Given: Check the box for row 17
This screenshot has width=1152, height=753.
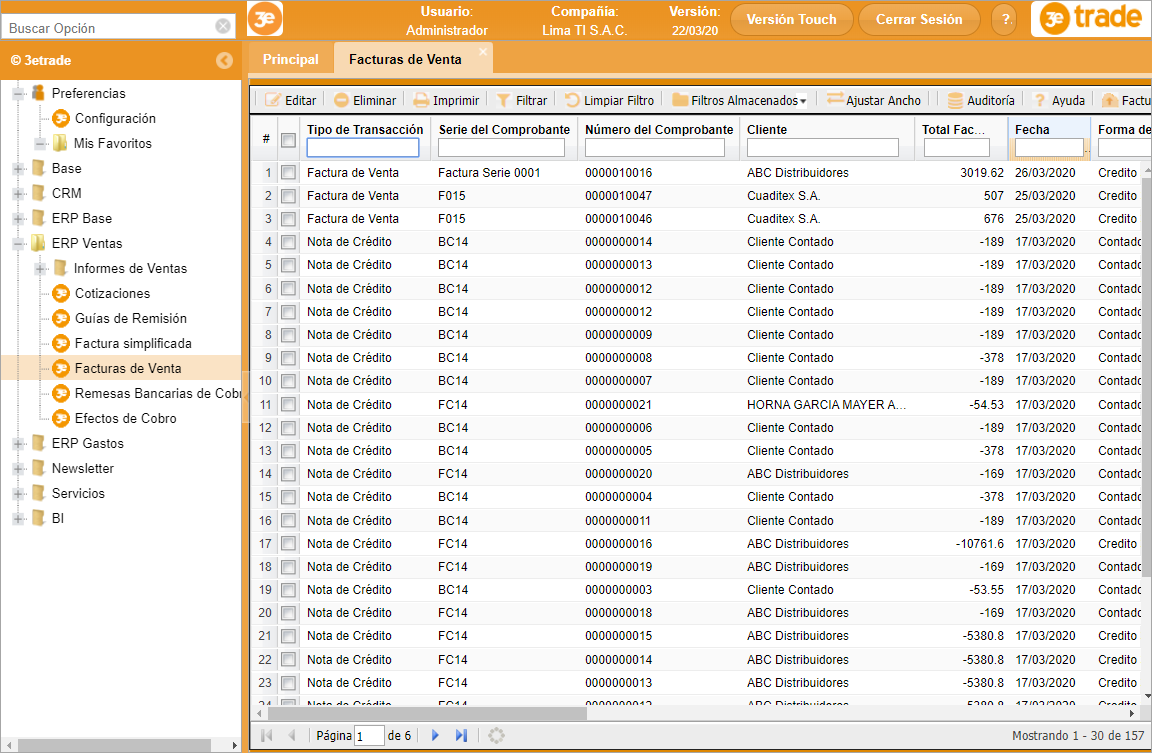Looking at the screenshot, I should click(288, 544).
